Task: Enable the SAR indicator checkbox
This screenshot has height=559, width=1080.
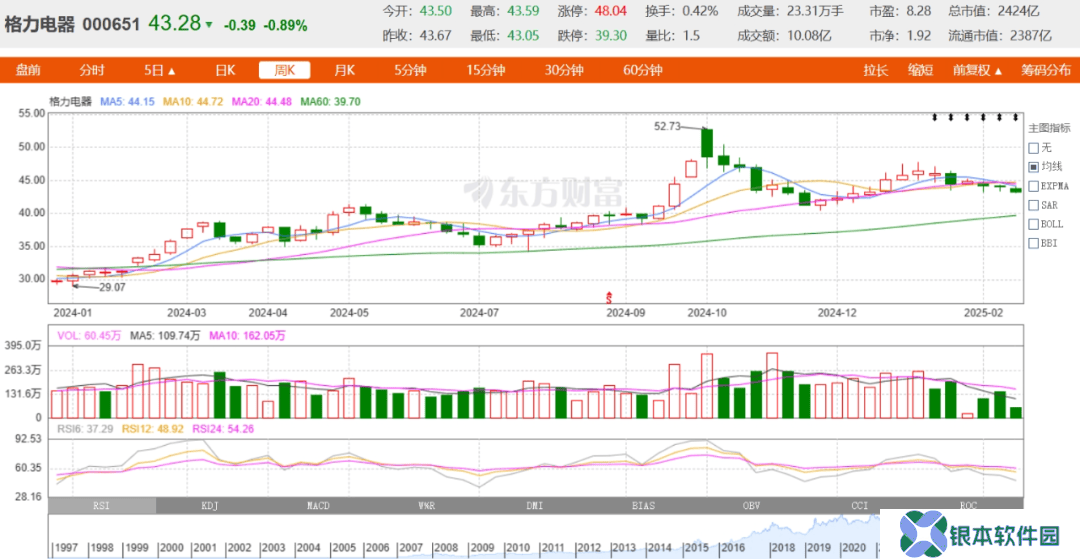Action: click(1033, 205)
